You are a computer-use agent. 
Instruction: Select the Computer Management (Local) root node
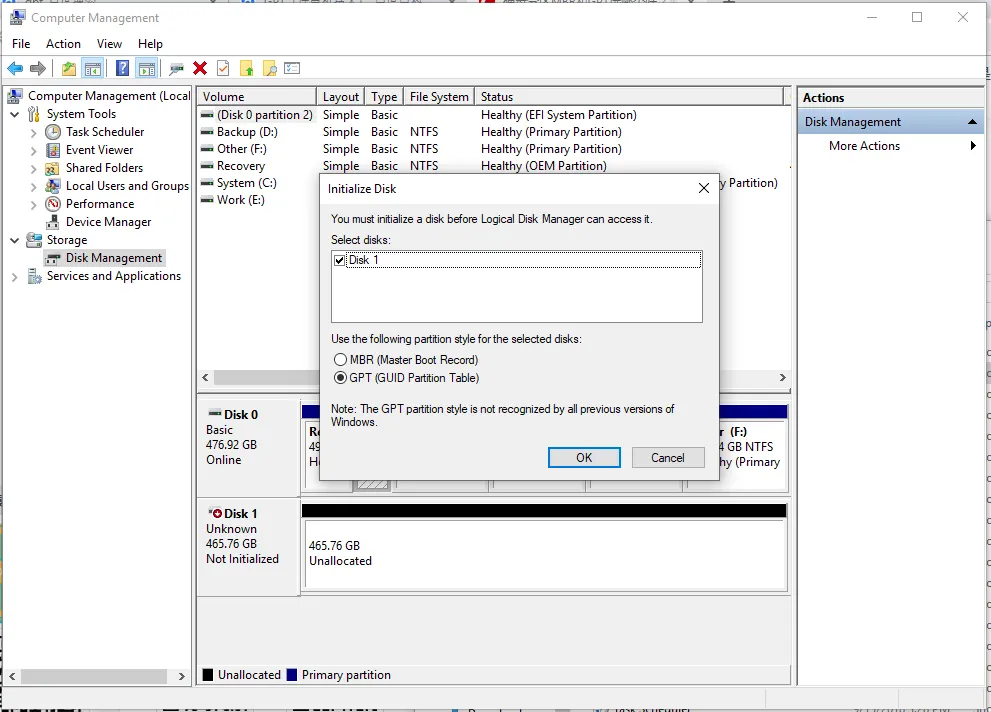pos(99,96)
